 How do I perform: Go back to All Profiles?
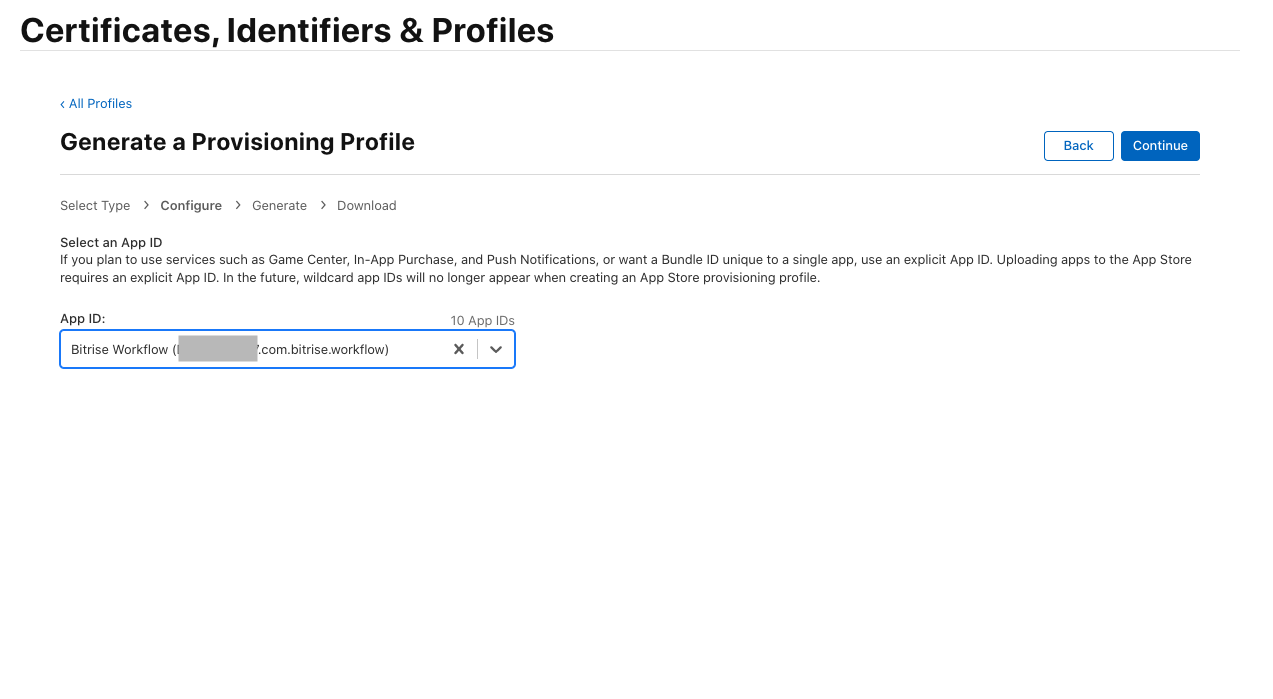100,104
